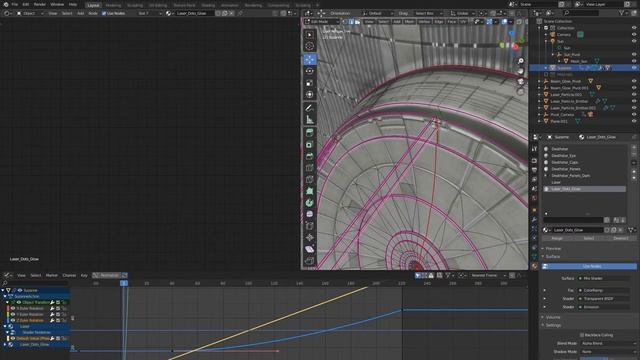This screenshot has height=360, width=640.
Task: Activate the Scale tool in viewport
Action: [x=309, y=83]
